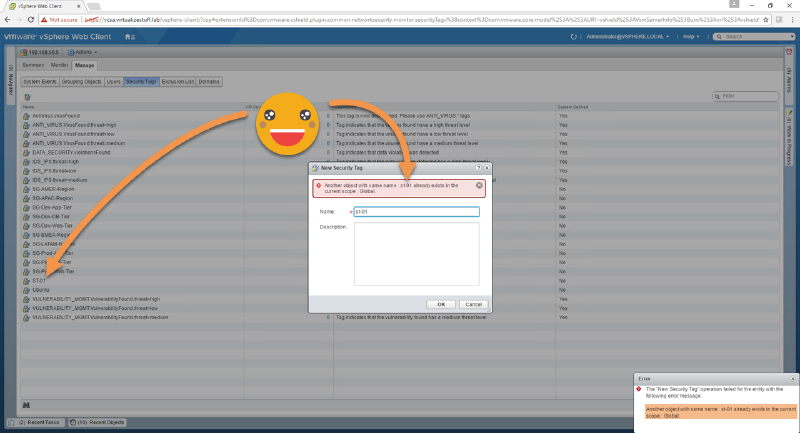
Task: Close the Error notification popup
Action: (792, 379)
